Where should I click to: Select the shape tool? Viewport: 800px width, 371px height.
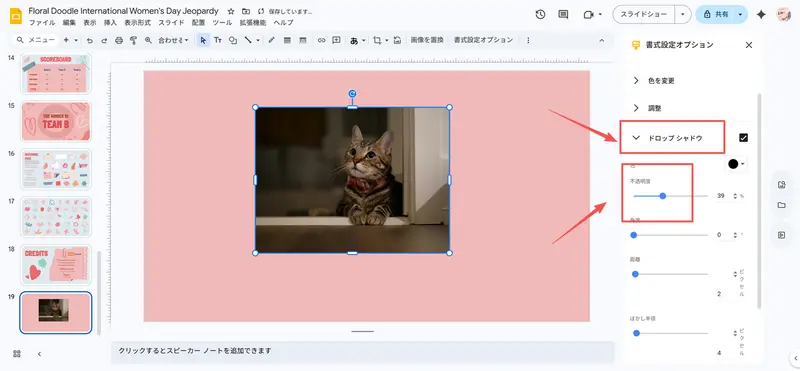(233, 40)
